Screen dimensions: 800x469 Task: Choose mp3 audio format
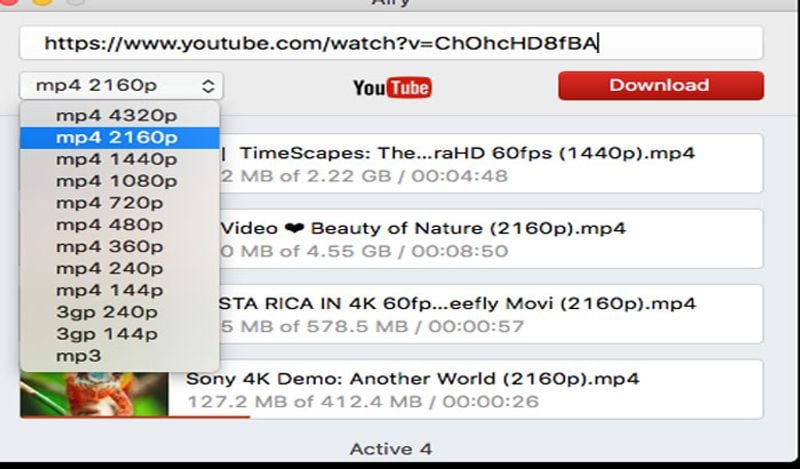pyautogui.click(x=120, y=356)
